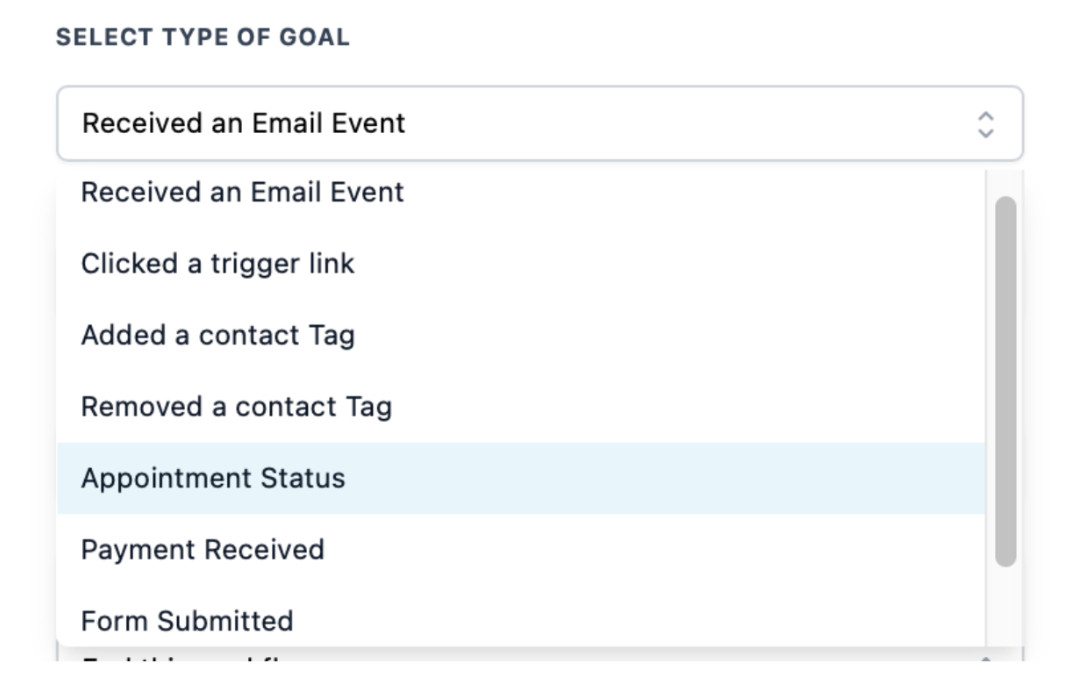Pick Form Submitted from the list
This screenshot has width=1089, height=693.
click(187, 621)
